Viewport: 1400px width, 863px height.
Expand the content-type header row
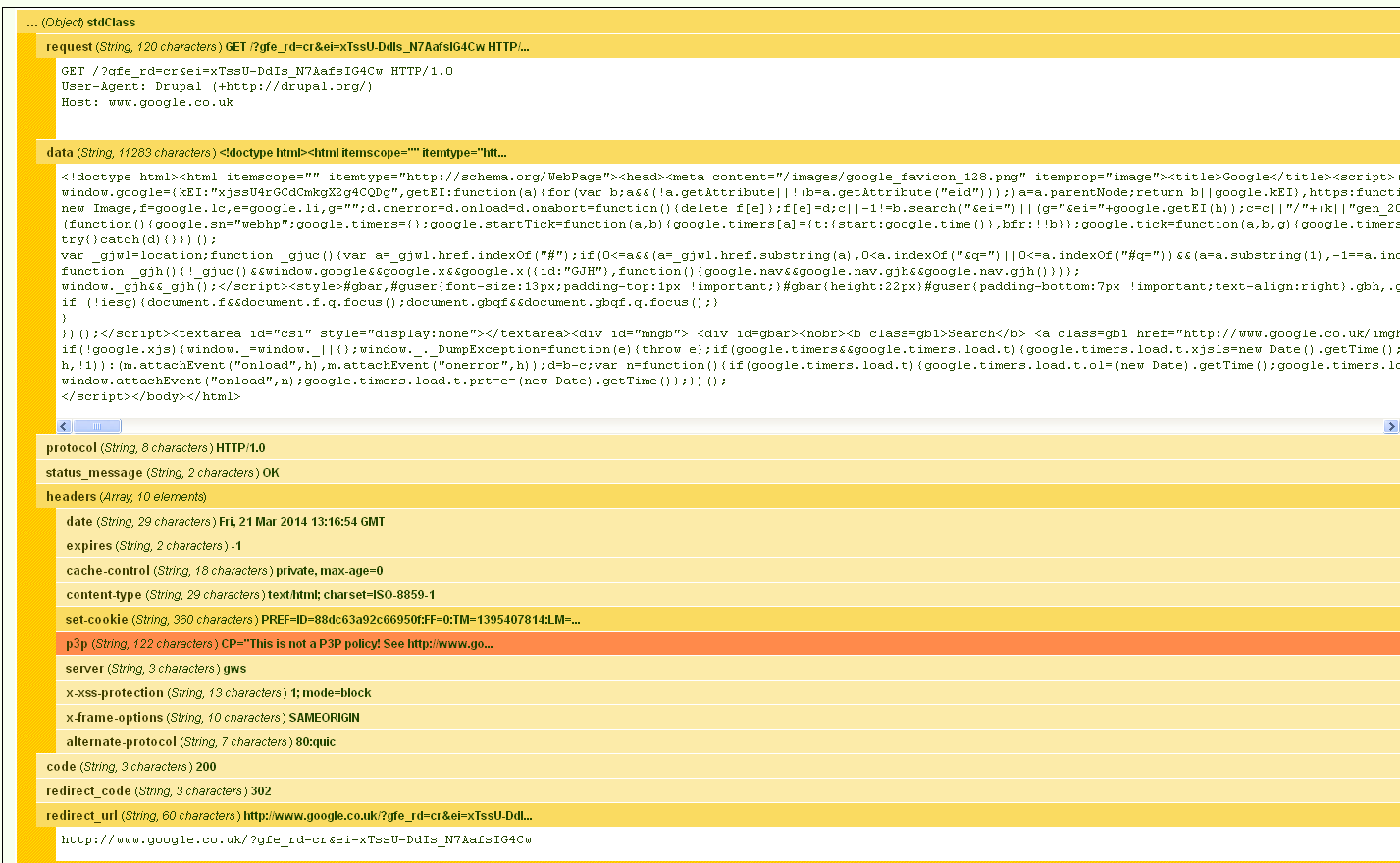(x=728, y=594)
